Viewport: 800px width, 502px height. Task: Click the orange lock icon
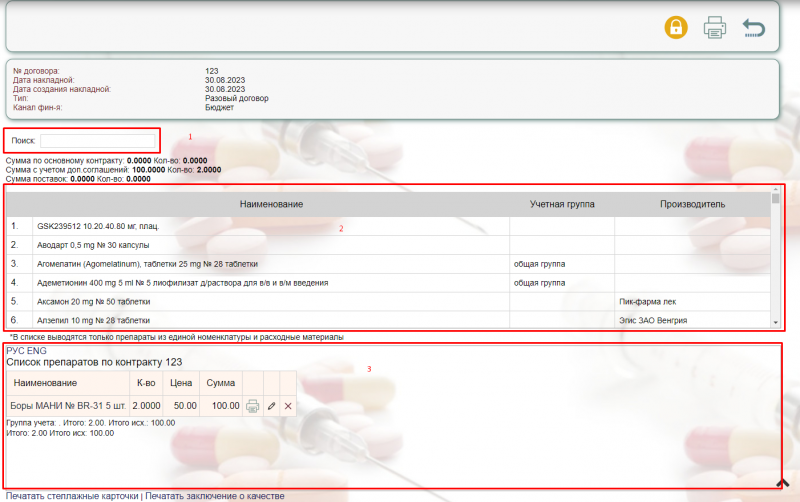point(676,27)
